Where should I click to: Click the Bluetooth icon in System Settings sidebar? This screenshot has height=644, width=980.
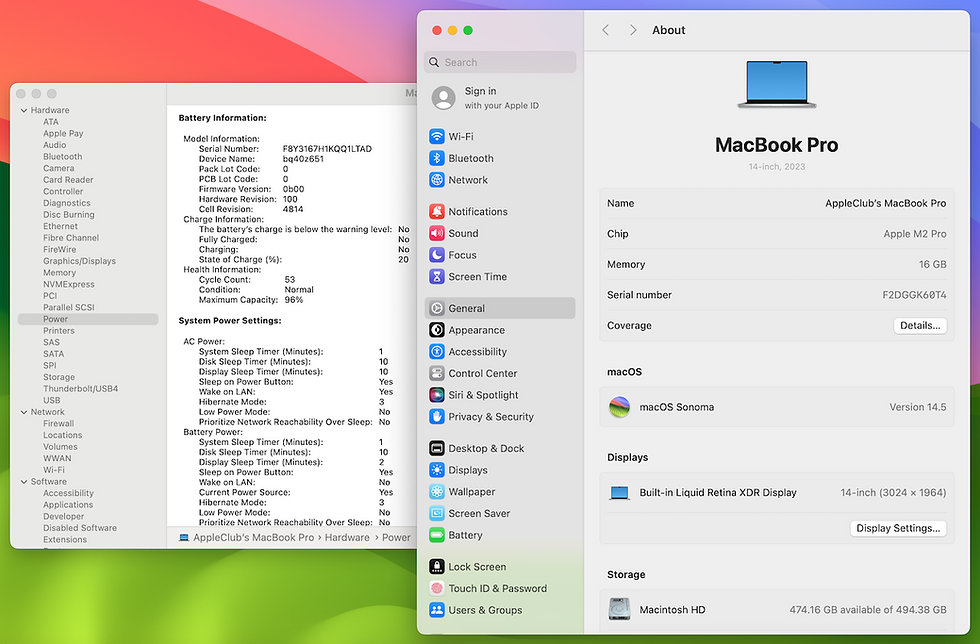(437, 158)
